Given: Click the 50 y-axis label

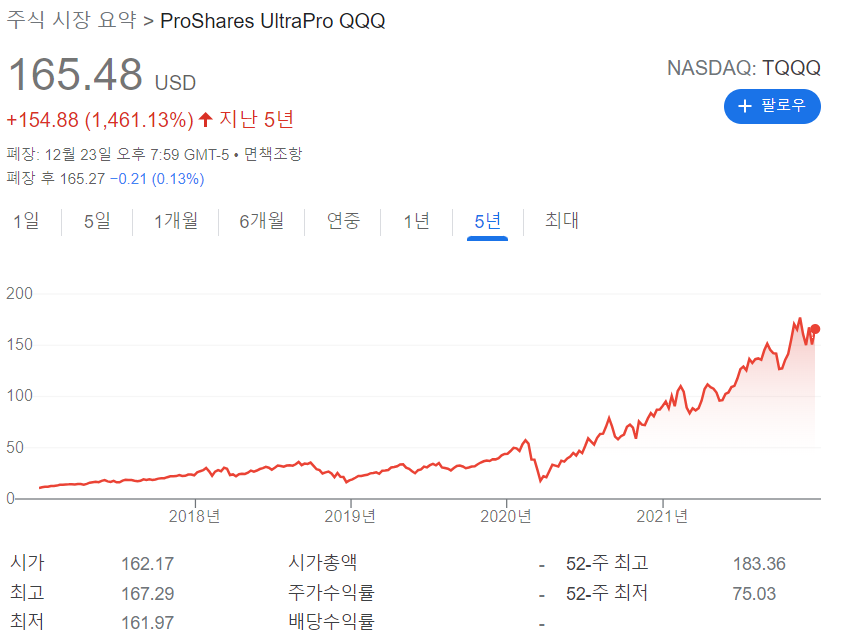Looking at the screenshot, I should pos(15,448).
